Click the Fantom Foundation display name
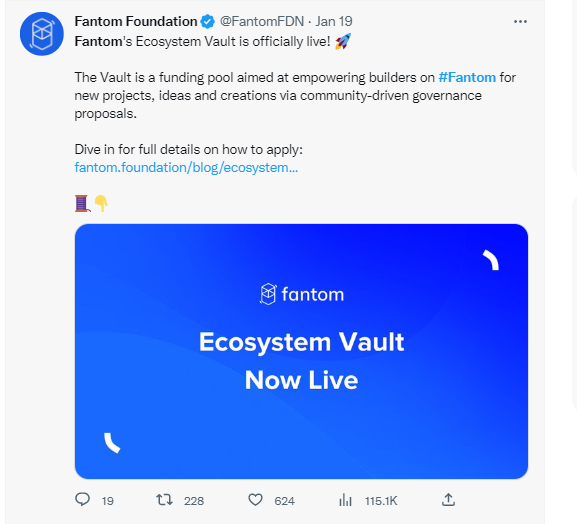This screenshot has height=524, width=577. (136, 21)
